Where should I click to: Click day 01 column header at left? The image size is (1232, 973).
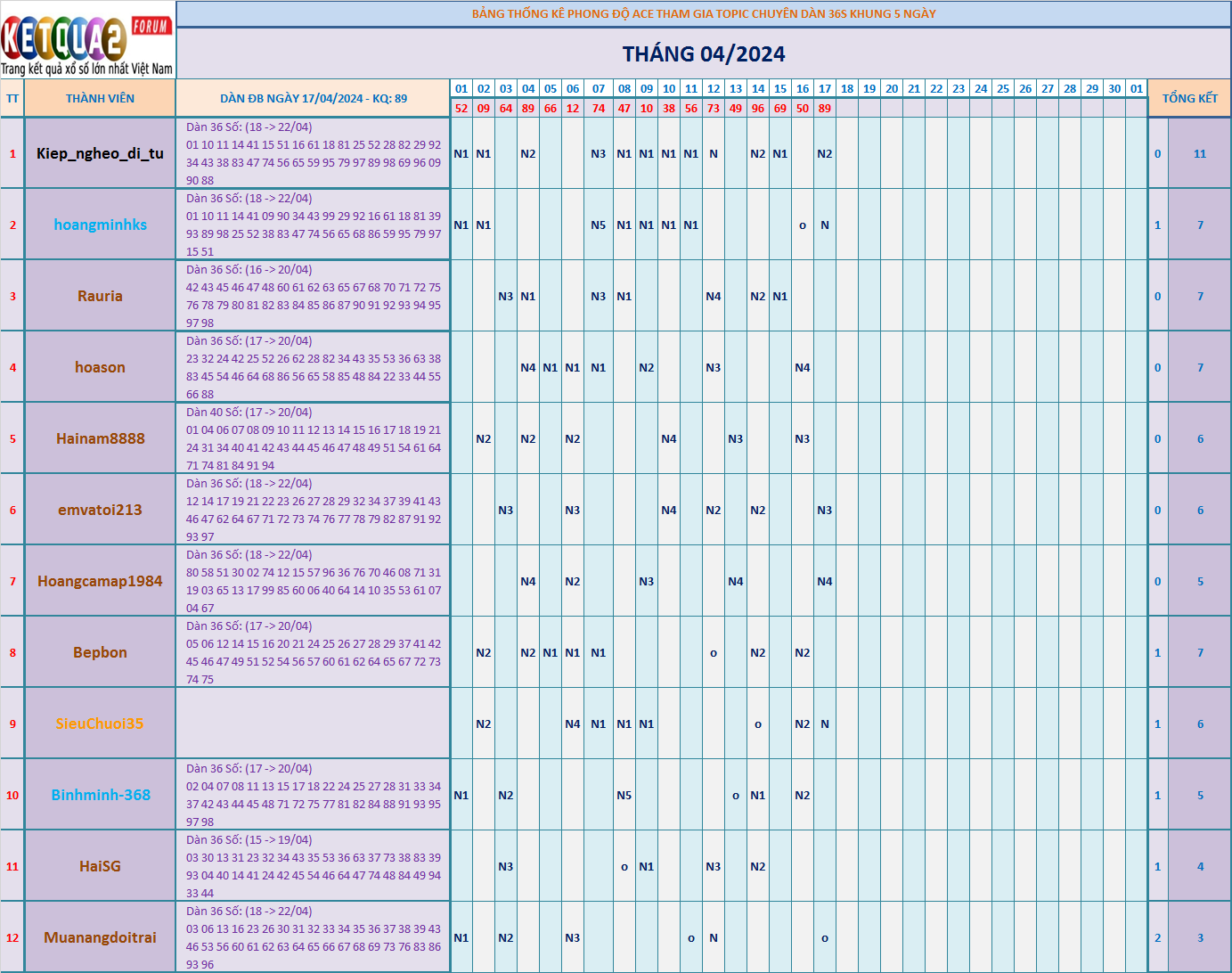[461, 88]
